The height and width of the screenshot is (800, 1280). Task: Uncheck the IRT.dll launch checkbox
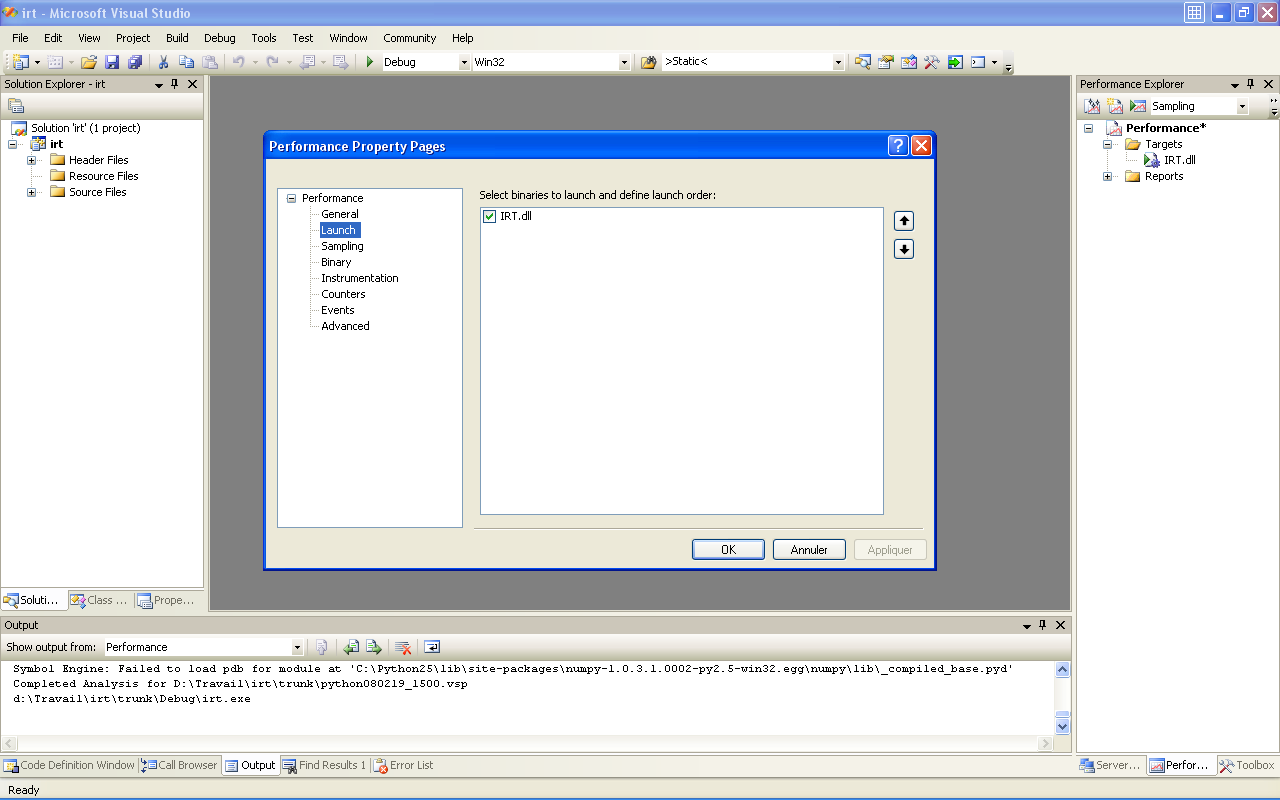click(x=490, y=216)
